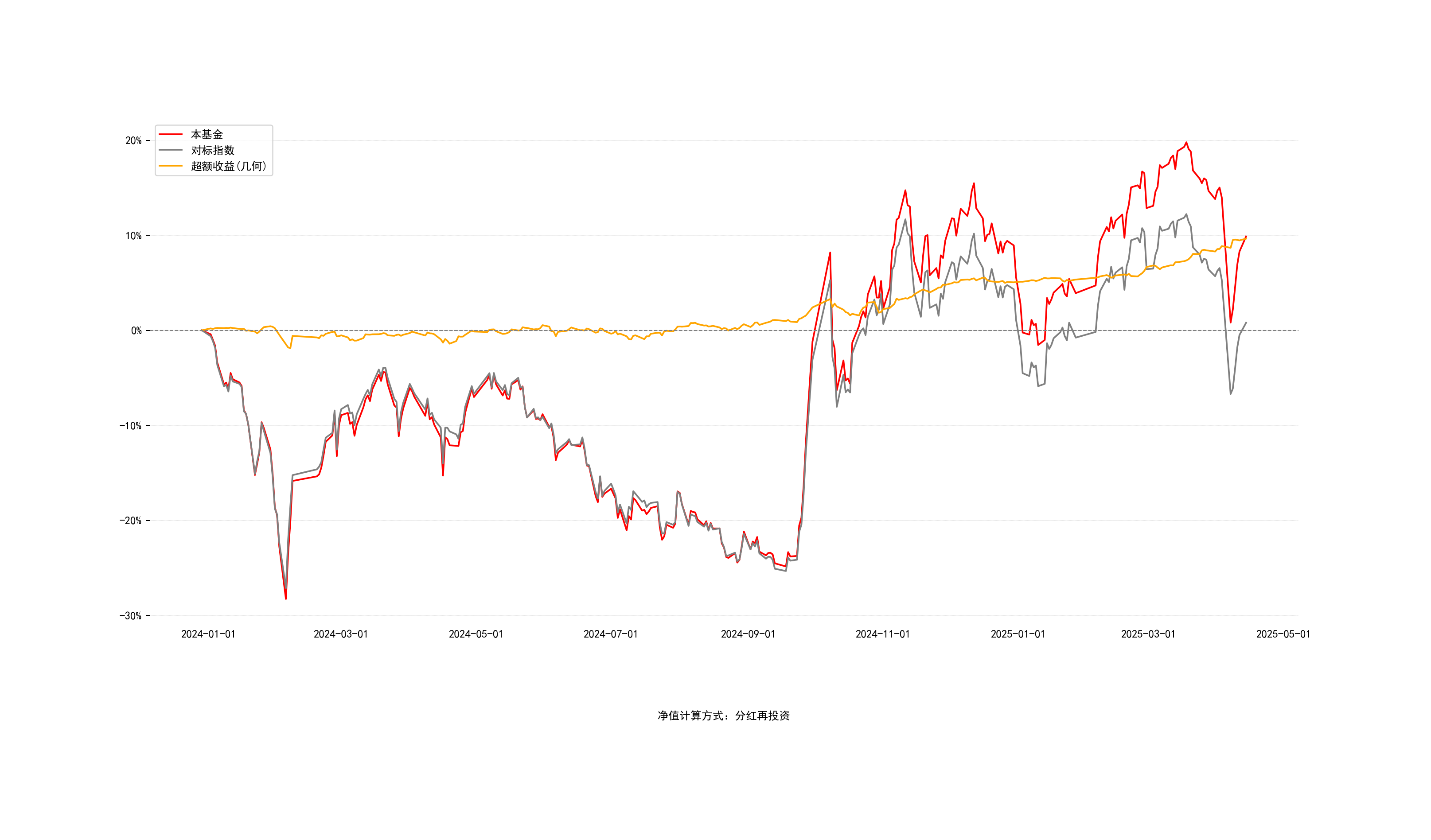Click the -30% y-axis tick label

pyautogui.click(x=131, y=616)
